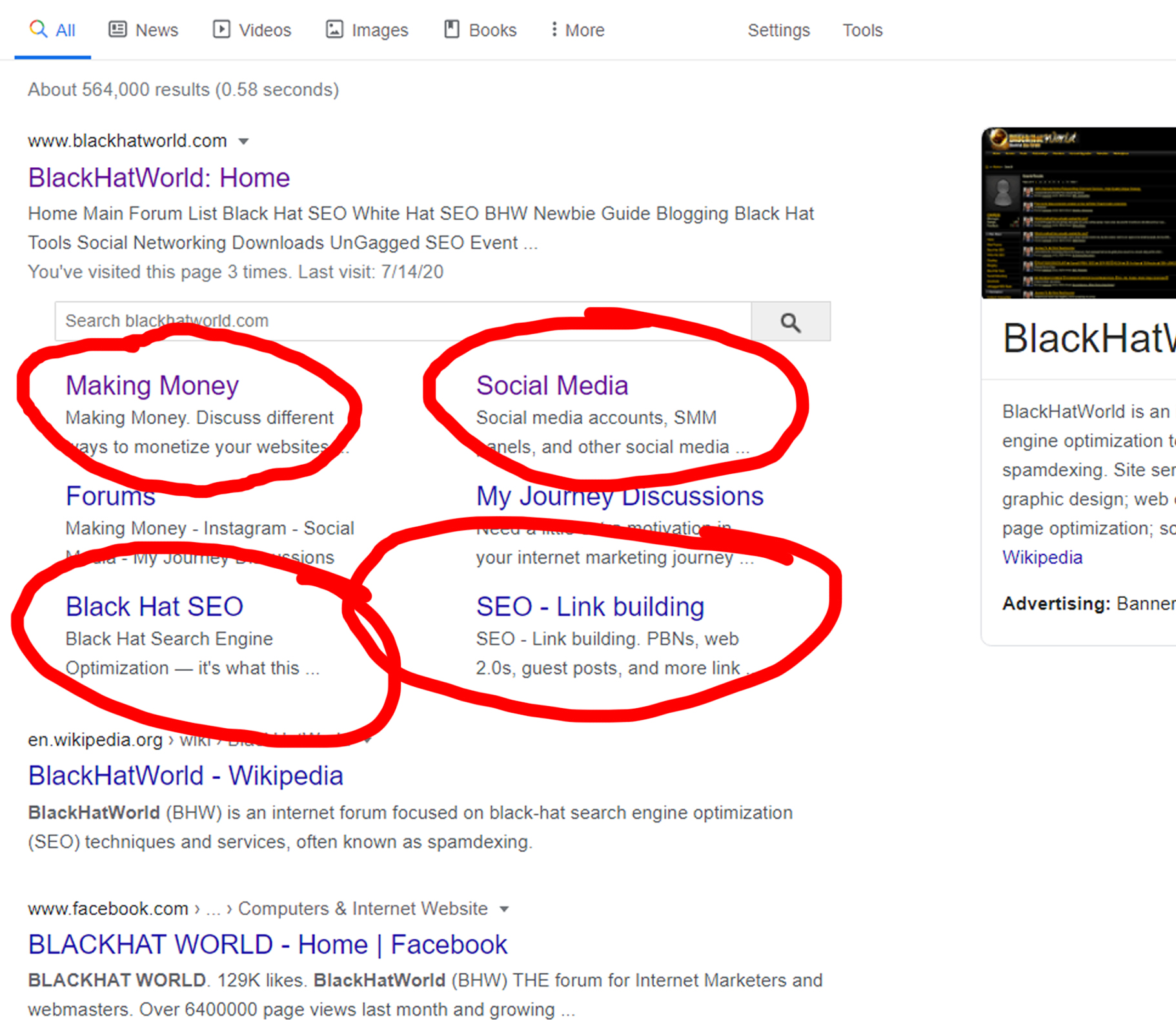The width and height of the screenshot is (1176, 1020).
Task: Open the BLACKHAT WORLD Facebook result
Action: click(268, 944)
